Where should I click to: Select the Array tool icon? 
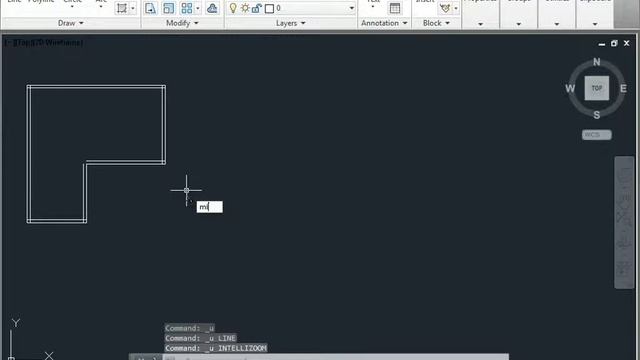coord(187,8)
